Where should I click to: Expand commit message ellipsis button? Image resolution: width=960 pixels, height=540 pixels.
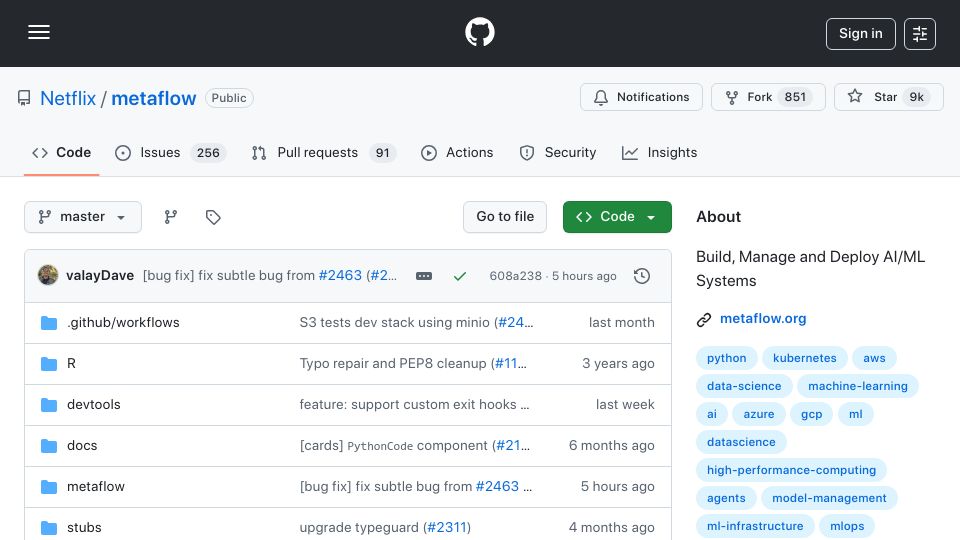[424, 276]
